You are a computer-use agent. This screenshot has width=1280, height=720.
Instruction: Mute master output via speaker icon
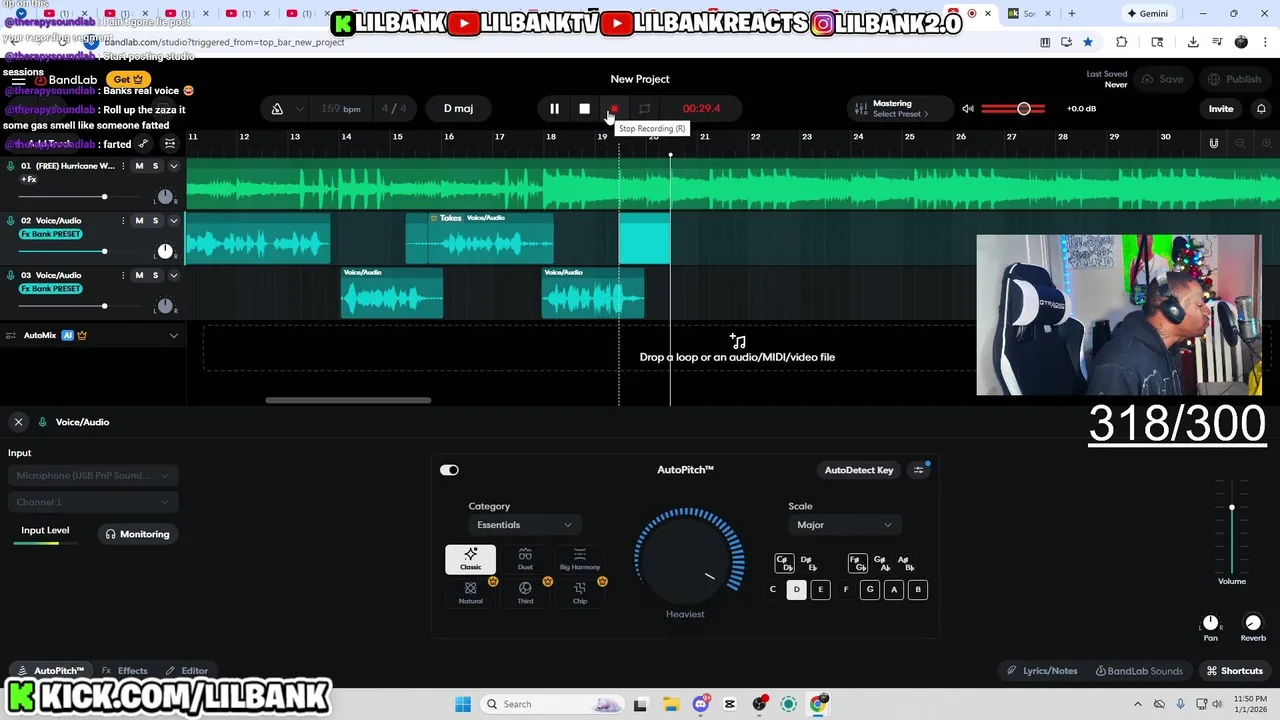(967, 108)
